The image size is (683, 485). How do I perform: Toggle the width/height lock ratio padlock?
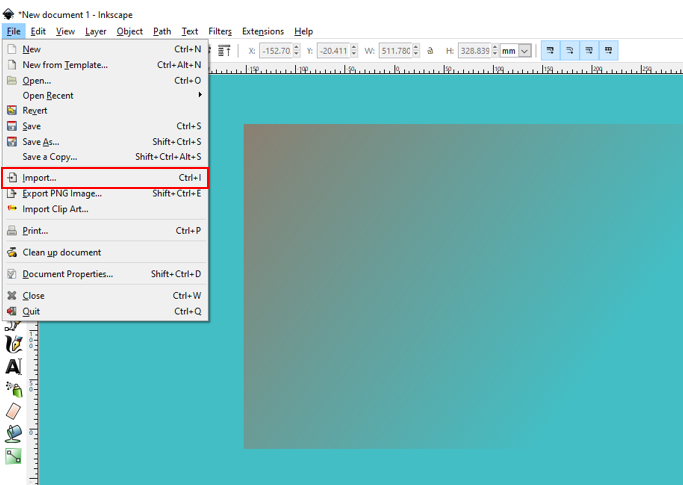430,51
